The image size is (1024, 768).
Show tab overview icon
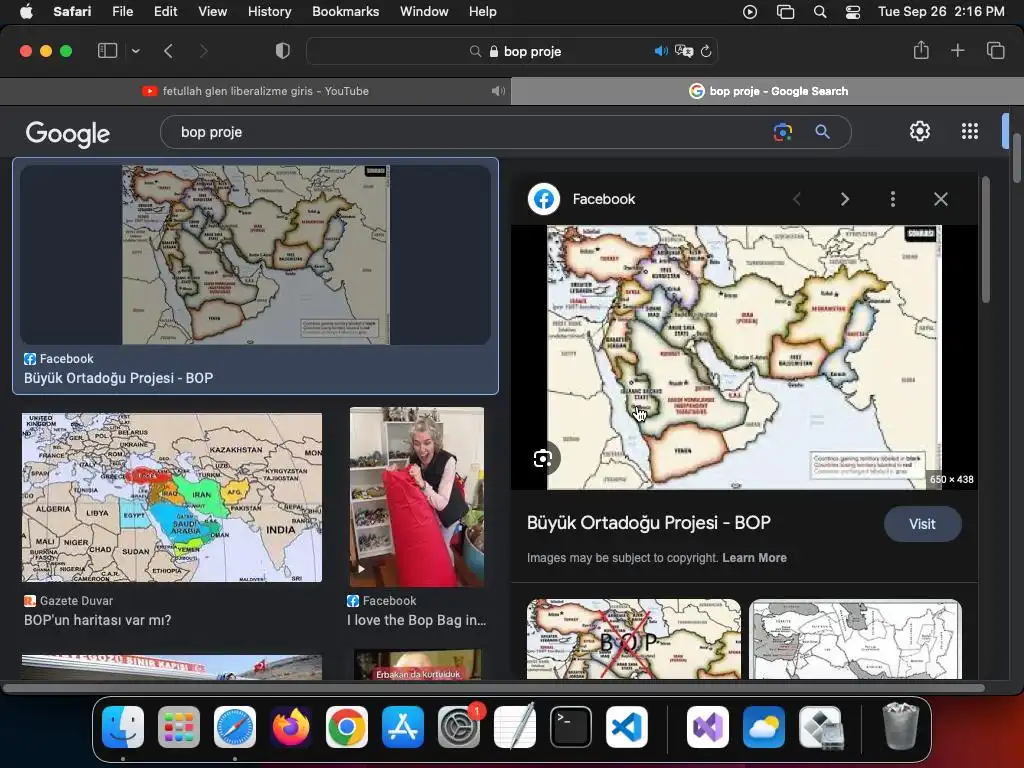(x=995, y=50)
